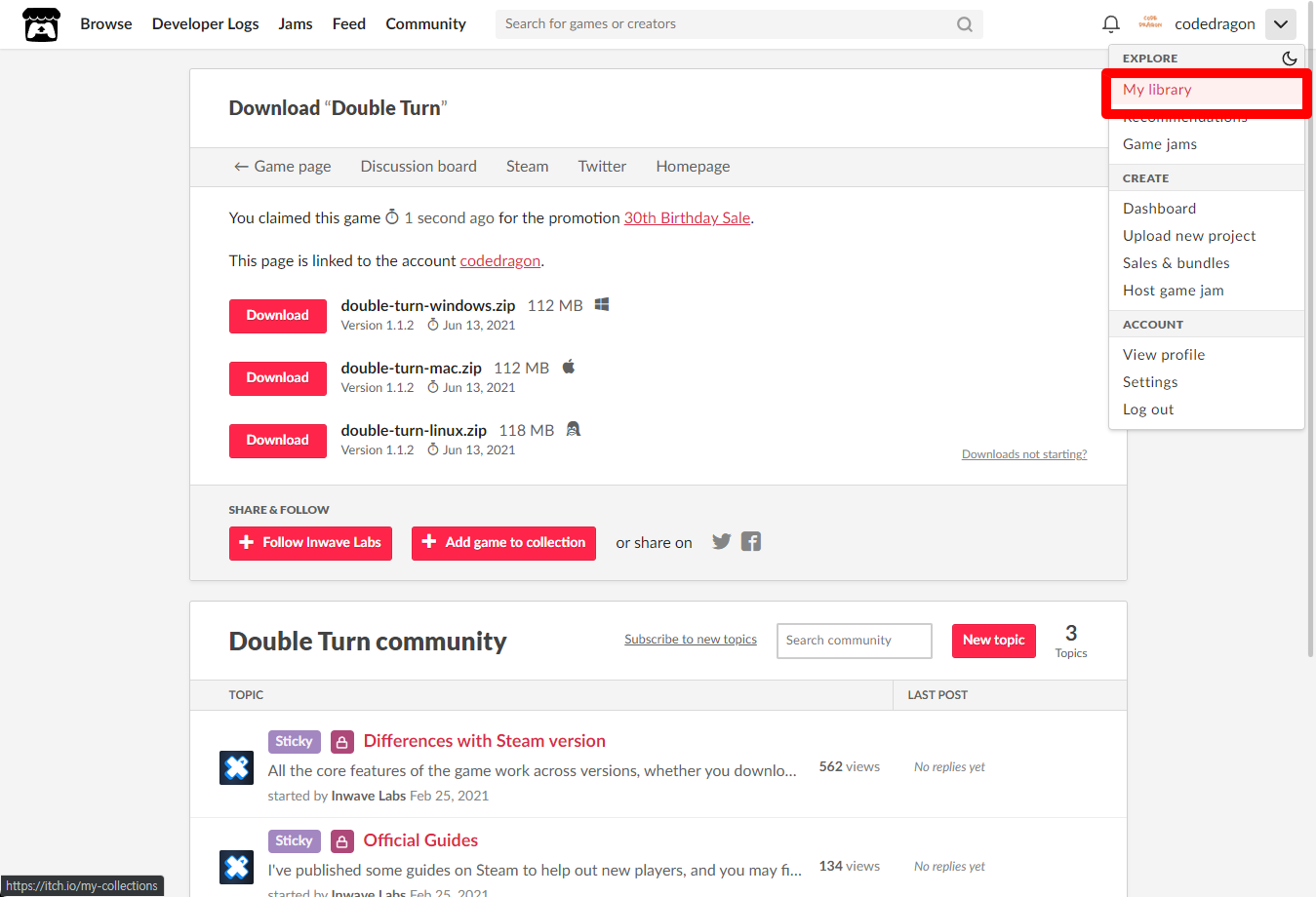Click the Differences topic lock icon
The height and width of the screenshot is (897, 1316).
[342, 742]
